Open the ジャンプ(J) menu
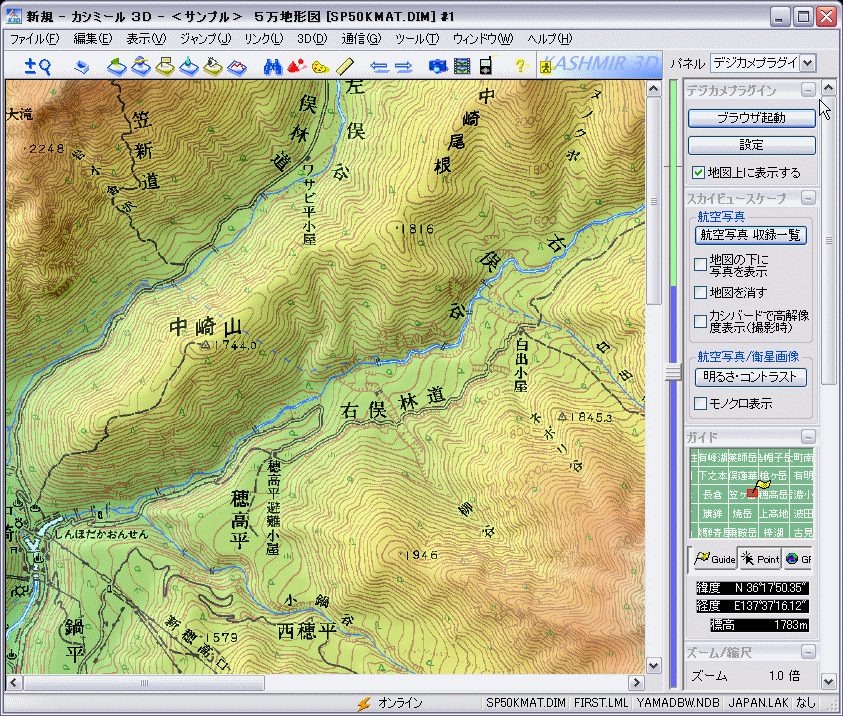Viewport: 843px width, 716px height. tap(205, 39)
